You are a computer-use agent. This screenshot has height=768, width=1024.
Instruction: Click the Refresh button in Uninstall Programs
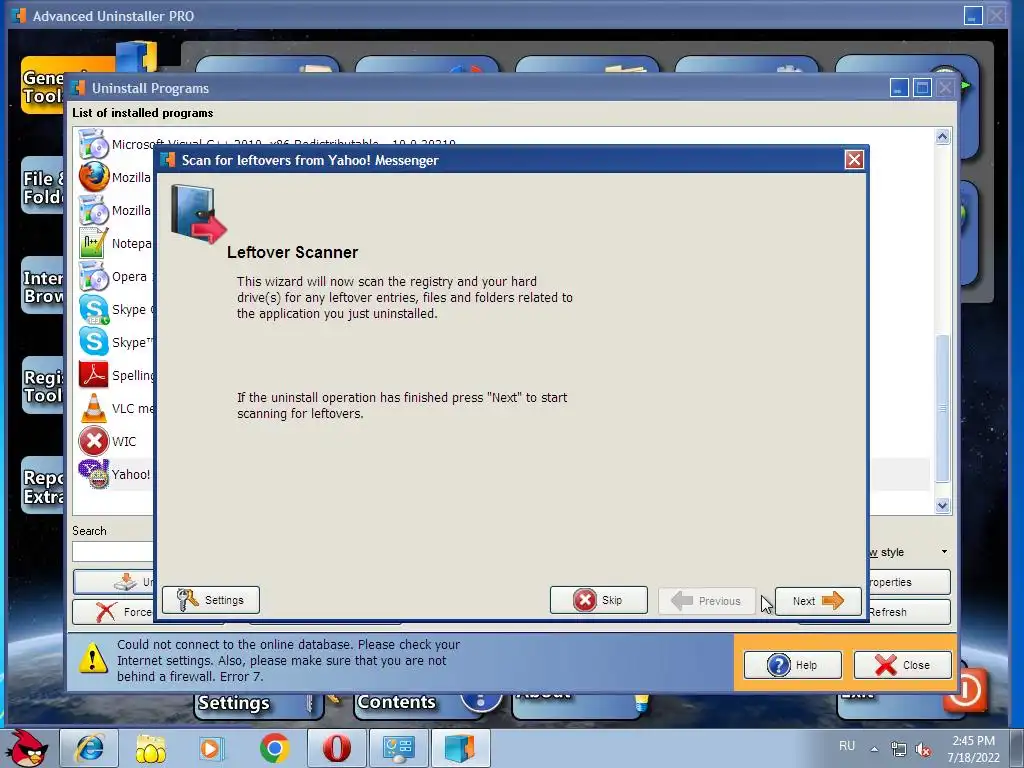909,612
